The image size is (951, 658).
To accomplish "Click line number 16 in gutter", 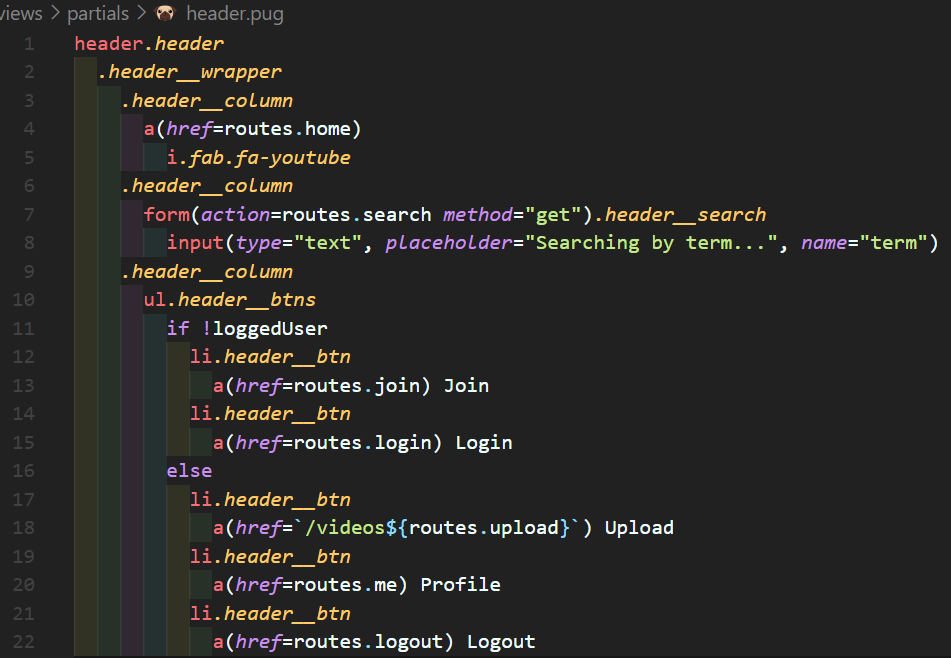I will pos(24,471).
